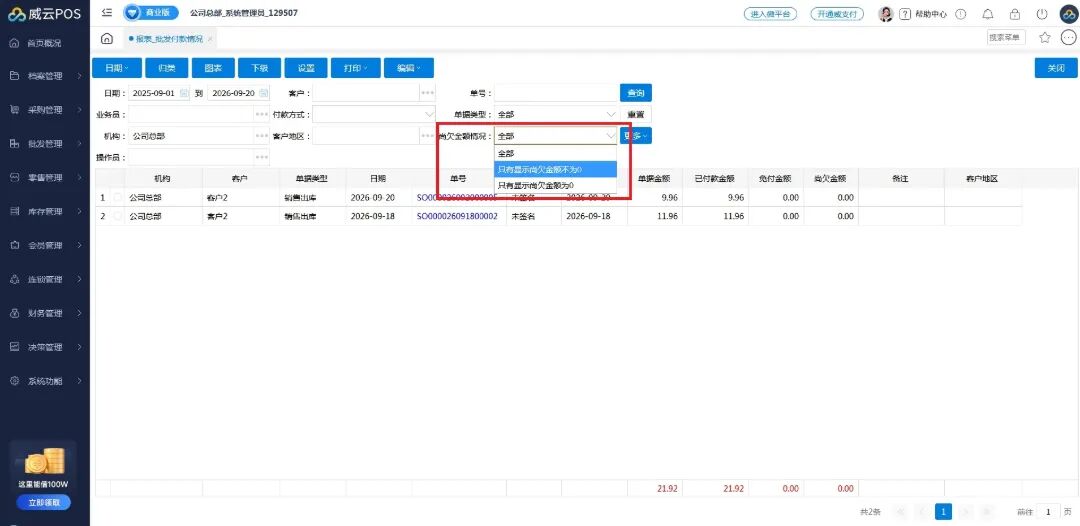The image size is (1080, 526).
Task: Open the 库存管理 sidebar menu
Action: [x=45, y=211]
